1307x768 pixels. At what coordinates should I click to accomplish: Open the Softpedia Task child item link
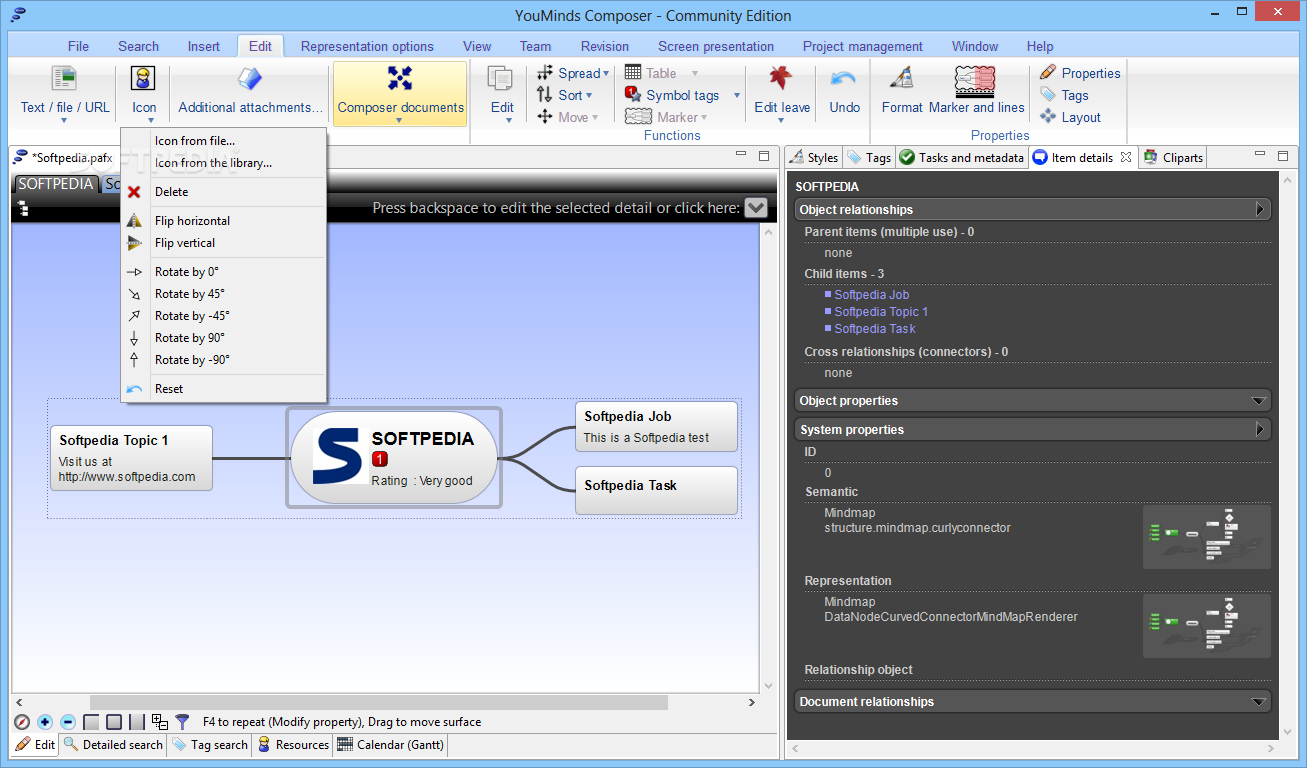875,329
